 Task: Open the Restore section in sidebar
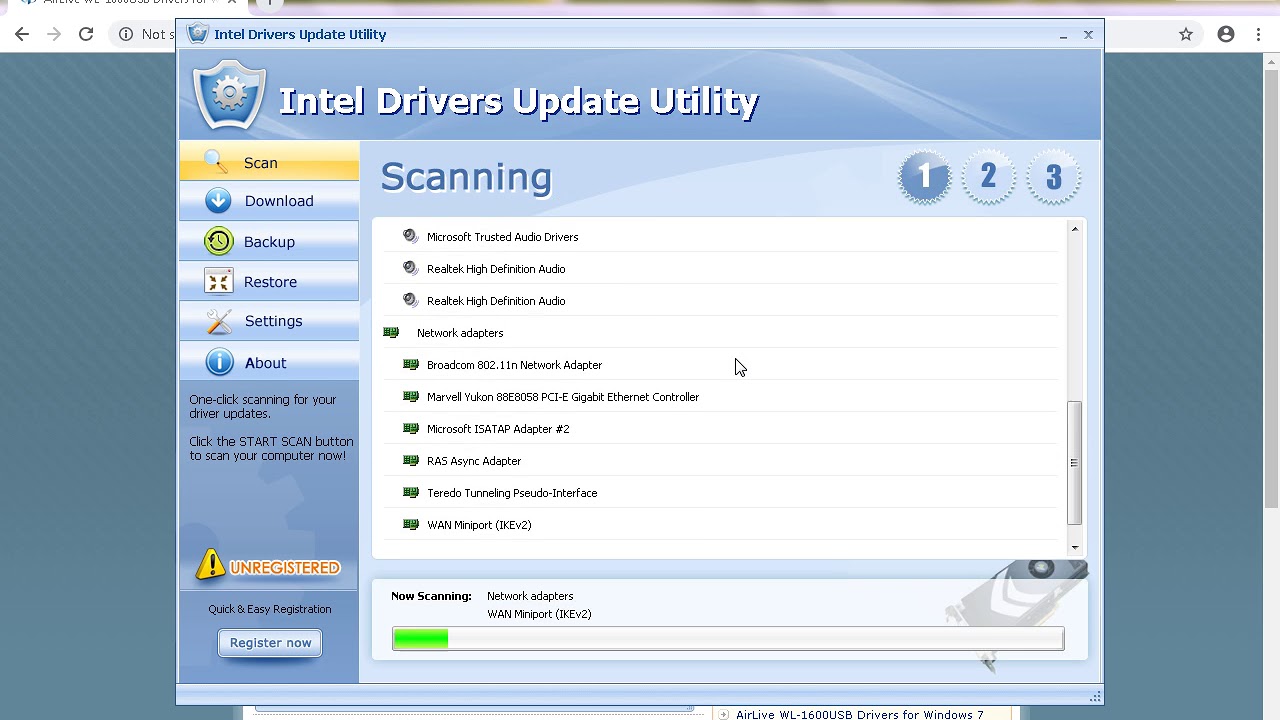tap(269, 282)
